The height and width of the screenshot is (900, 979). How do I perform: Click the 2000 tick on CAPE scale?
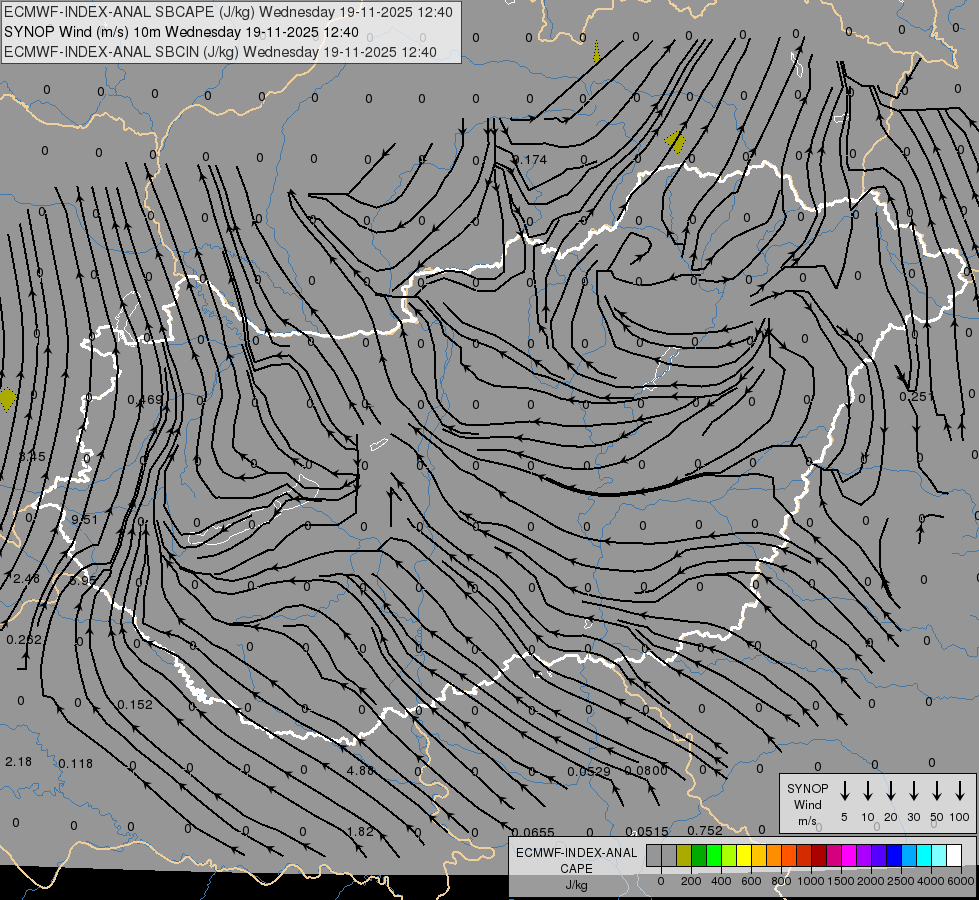pyautogui.click(x=870, y=881)
